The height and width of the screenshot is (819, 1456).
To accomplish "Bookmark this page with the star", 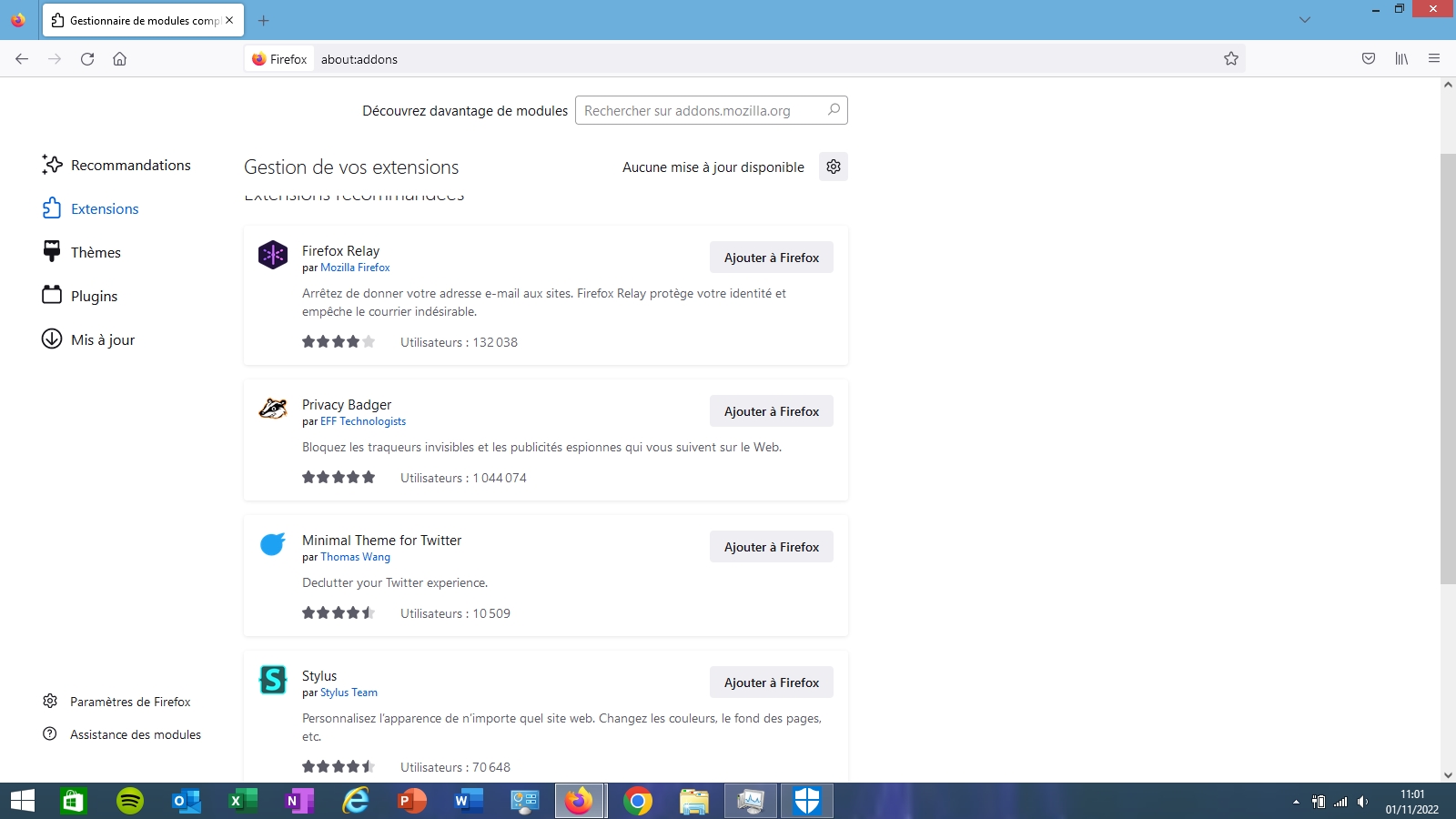I will coord(1231,59).
